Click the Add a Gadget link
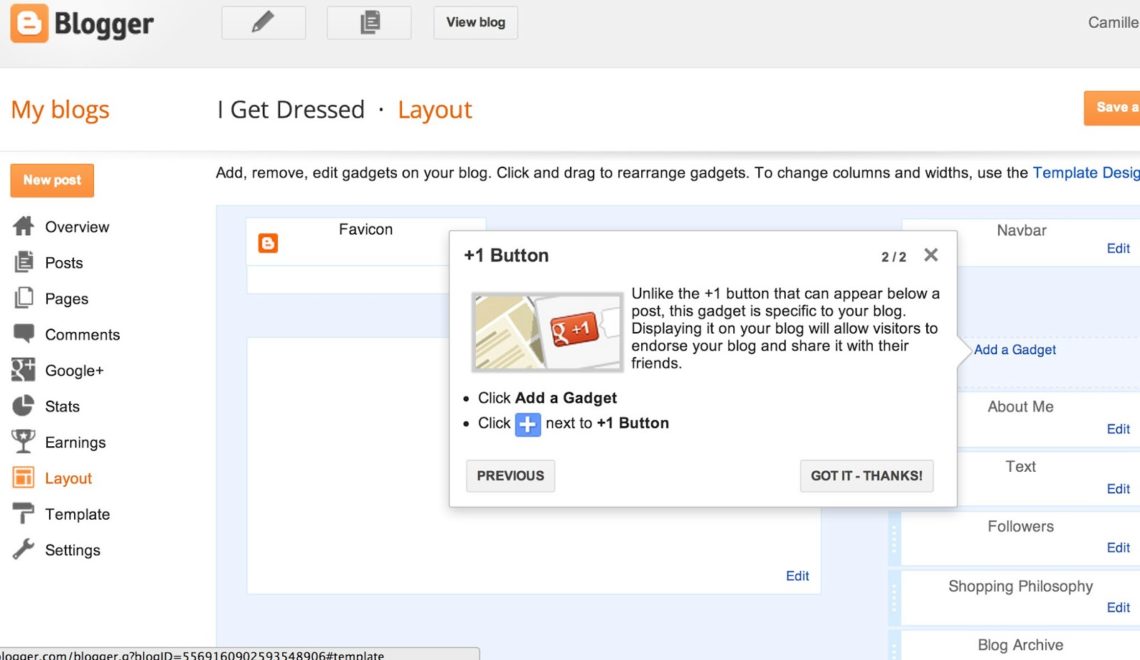This screenshot has width=1140, height=660. point(1015,350)
